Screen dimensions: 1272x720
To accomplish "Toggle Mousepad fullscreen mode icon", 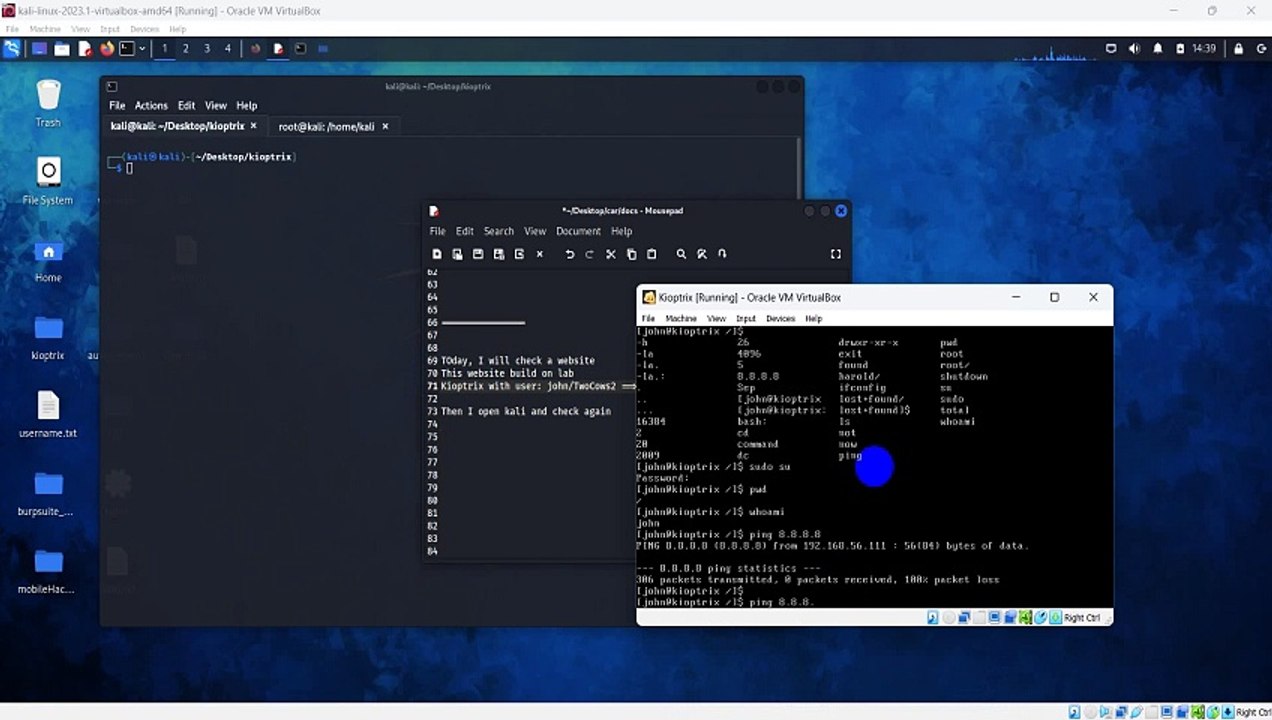I will pos(836,254).
